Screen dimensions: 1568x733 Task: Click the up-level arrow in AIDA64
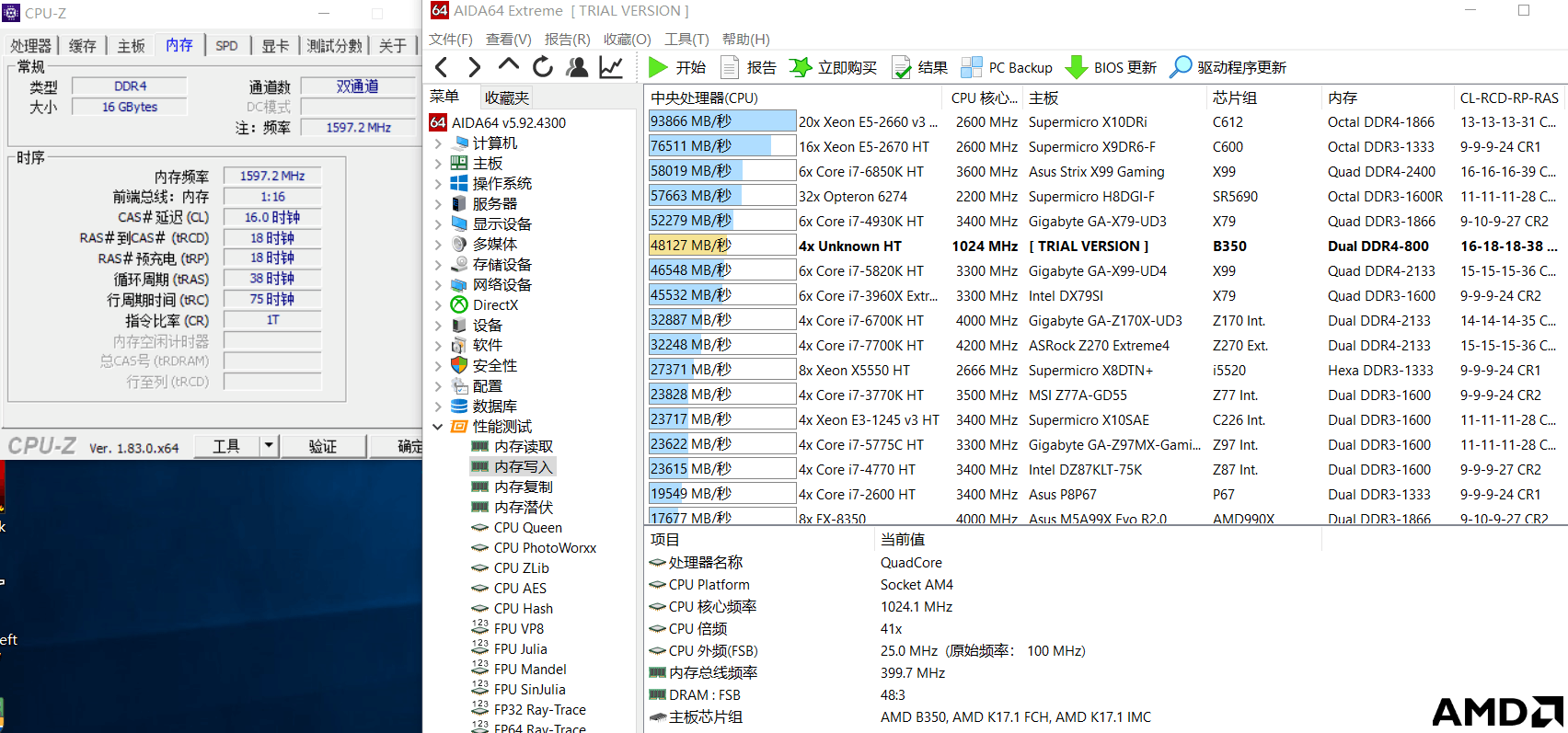(508, 65)
